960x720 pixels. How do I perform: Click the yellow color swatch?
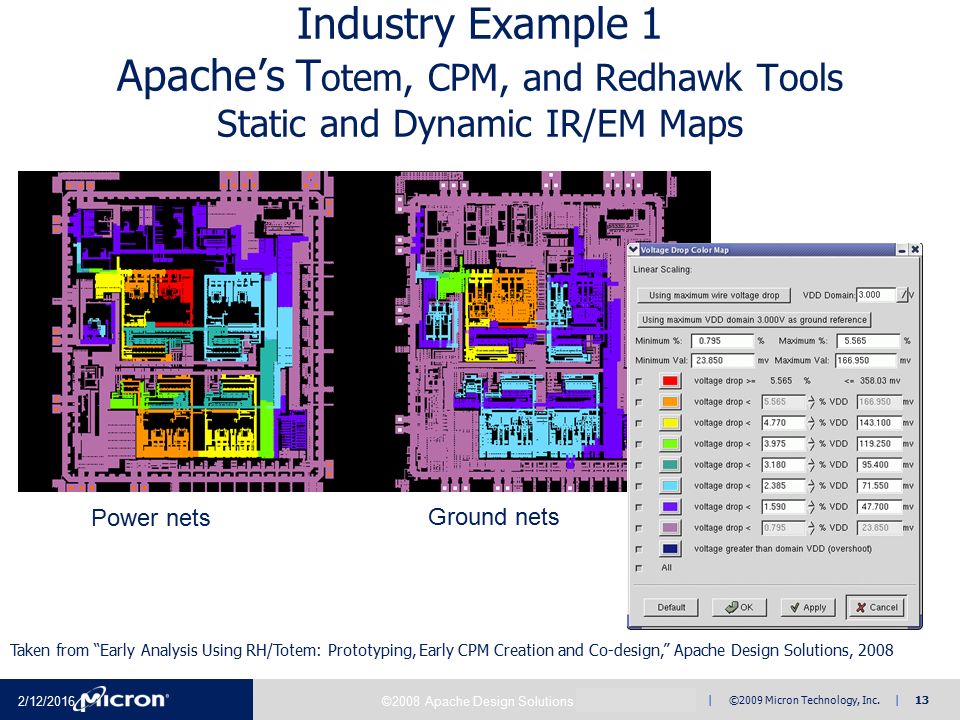[670, 422]
